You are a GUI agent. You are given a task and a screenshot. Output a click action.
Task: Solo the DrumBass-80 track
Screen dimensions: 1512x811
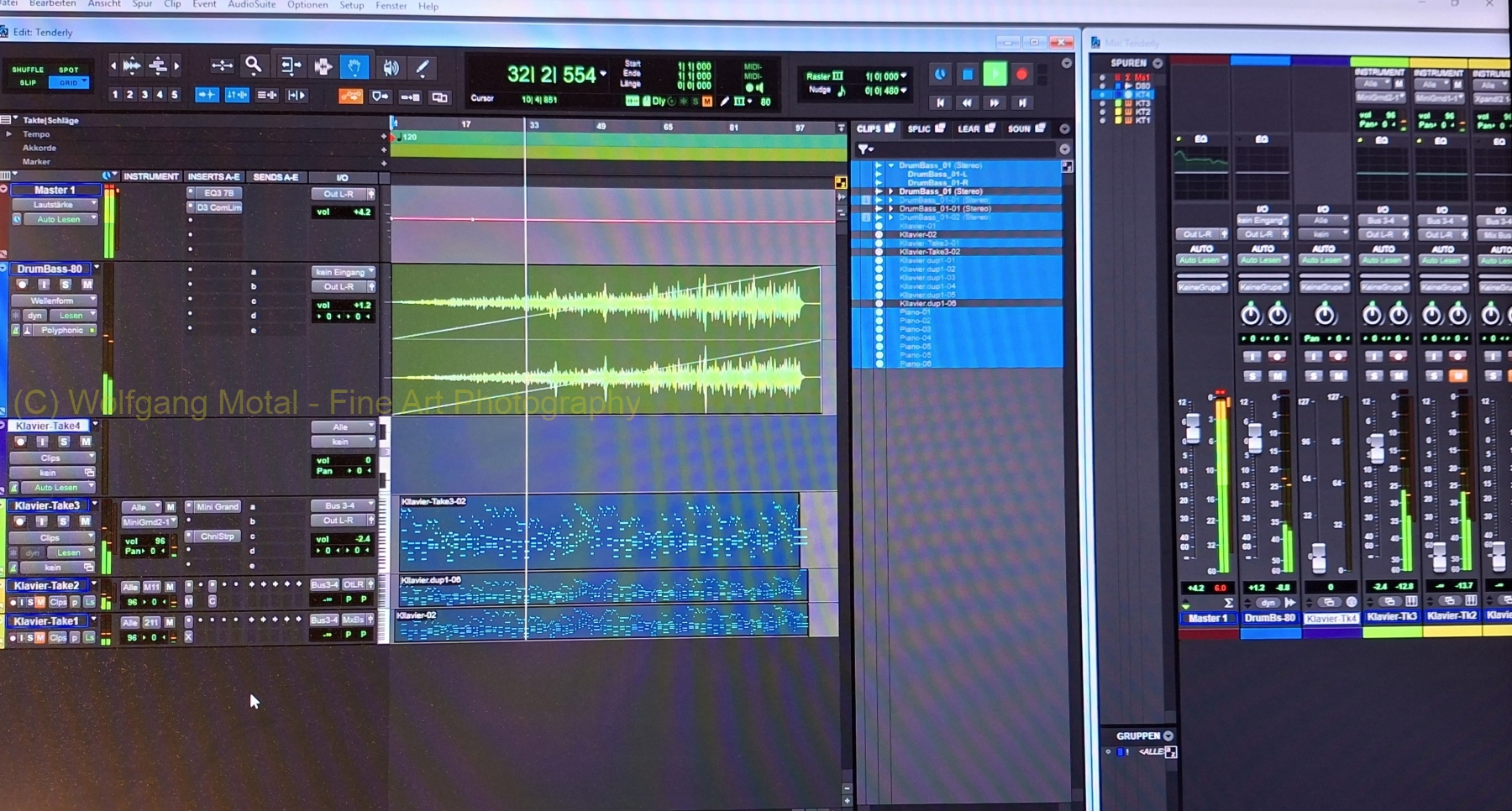click(x=66, y=285)
